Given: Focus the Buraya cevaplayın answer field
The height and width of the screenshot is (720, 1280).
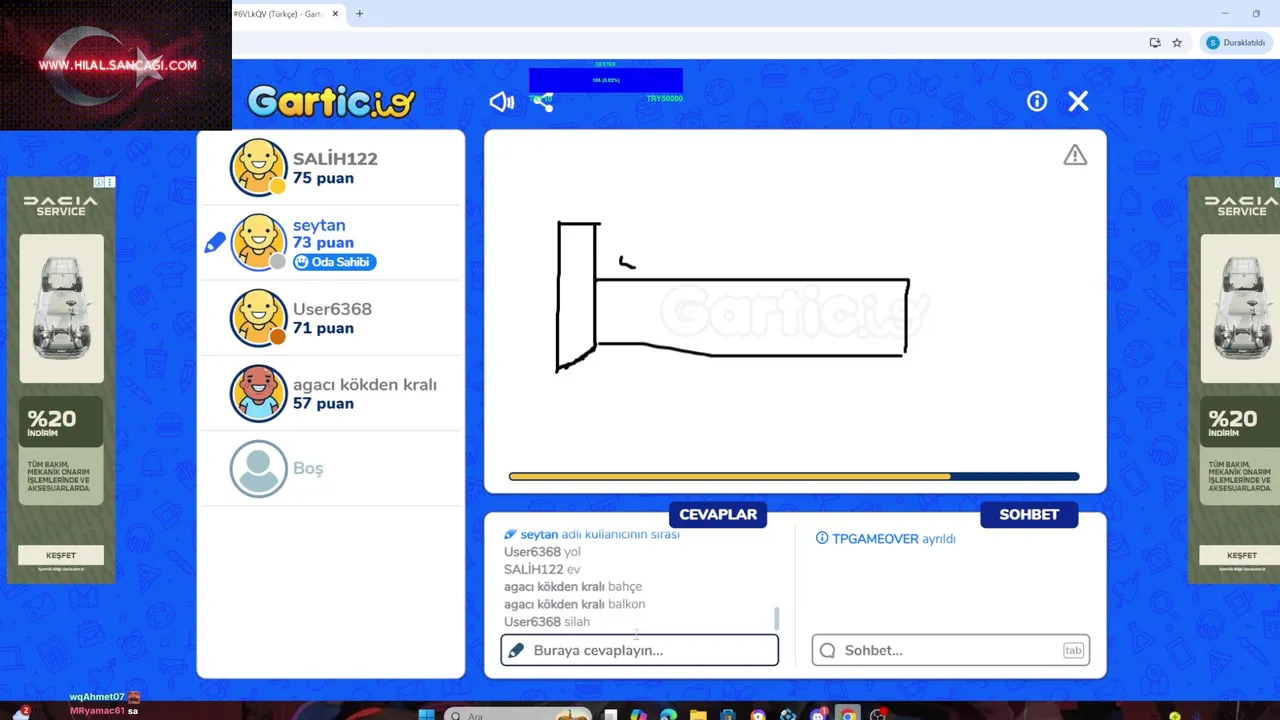Looking at the screenshot, I should coord(640,650).
